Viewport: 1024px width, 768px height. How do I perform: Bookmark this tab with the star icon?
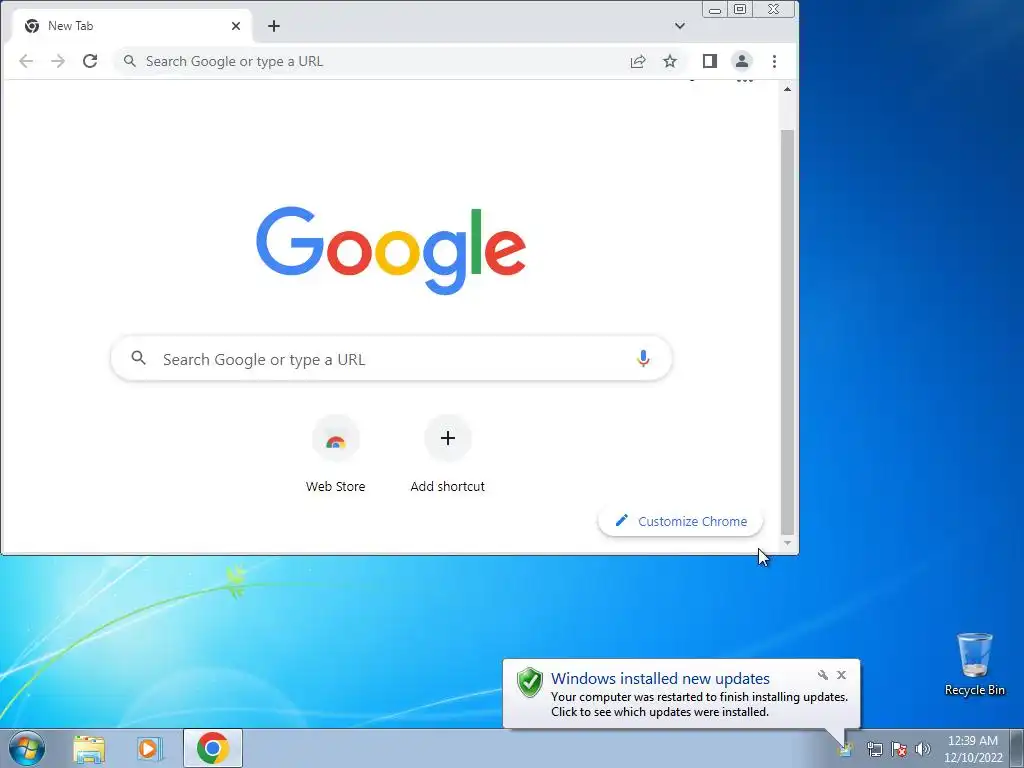pos(670,61)
